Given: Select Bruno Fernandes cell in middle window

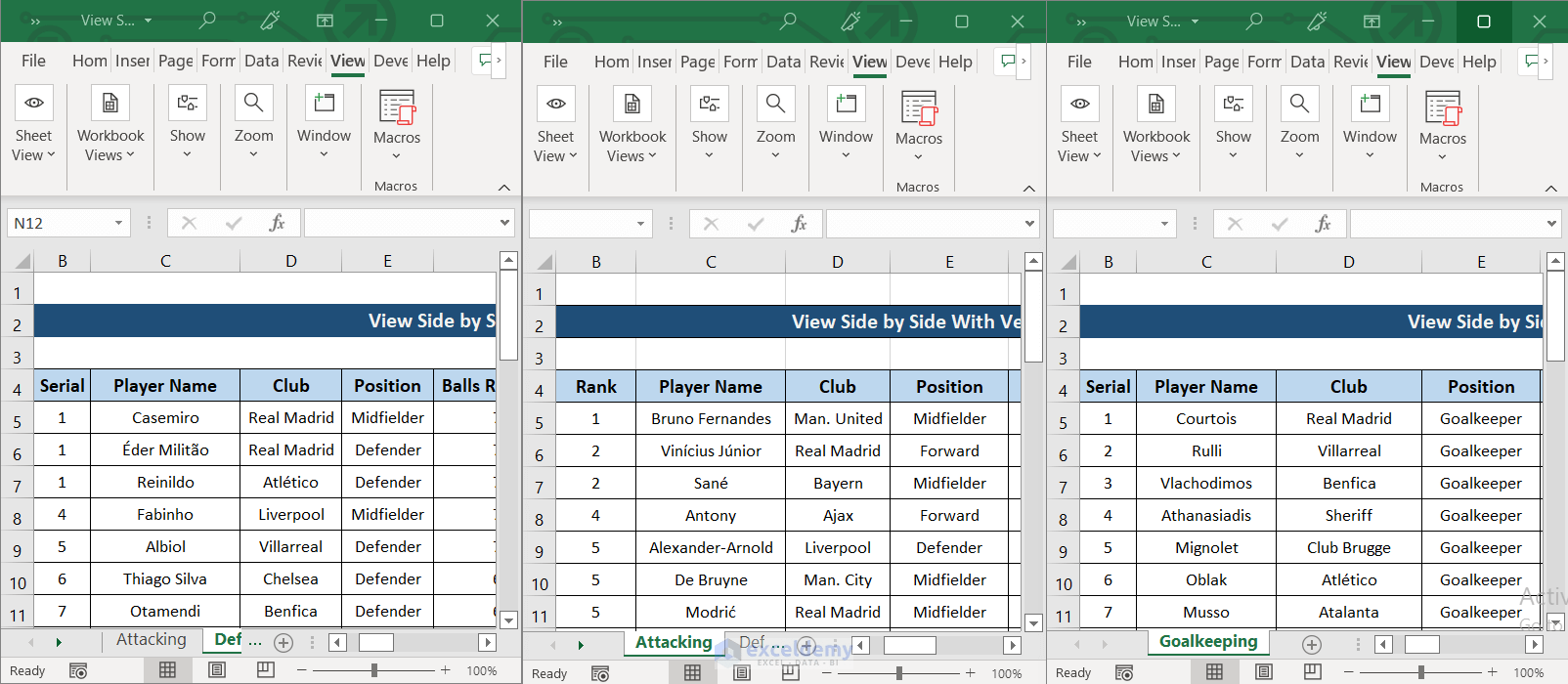Looking at the screenshot, I should (711, 418).
